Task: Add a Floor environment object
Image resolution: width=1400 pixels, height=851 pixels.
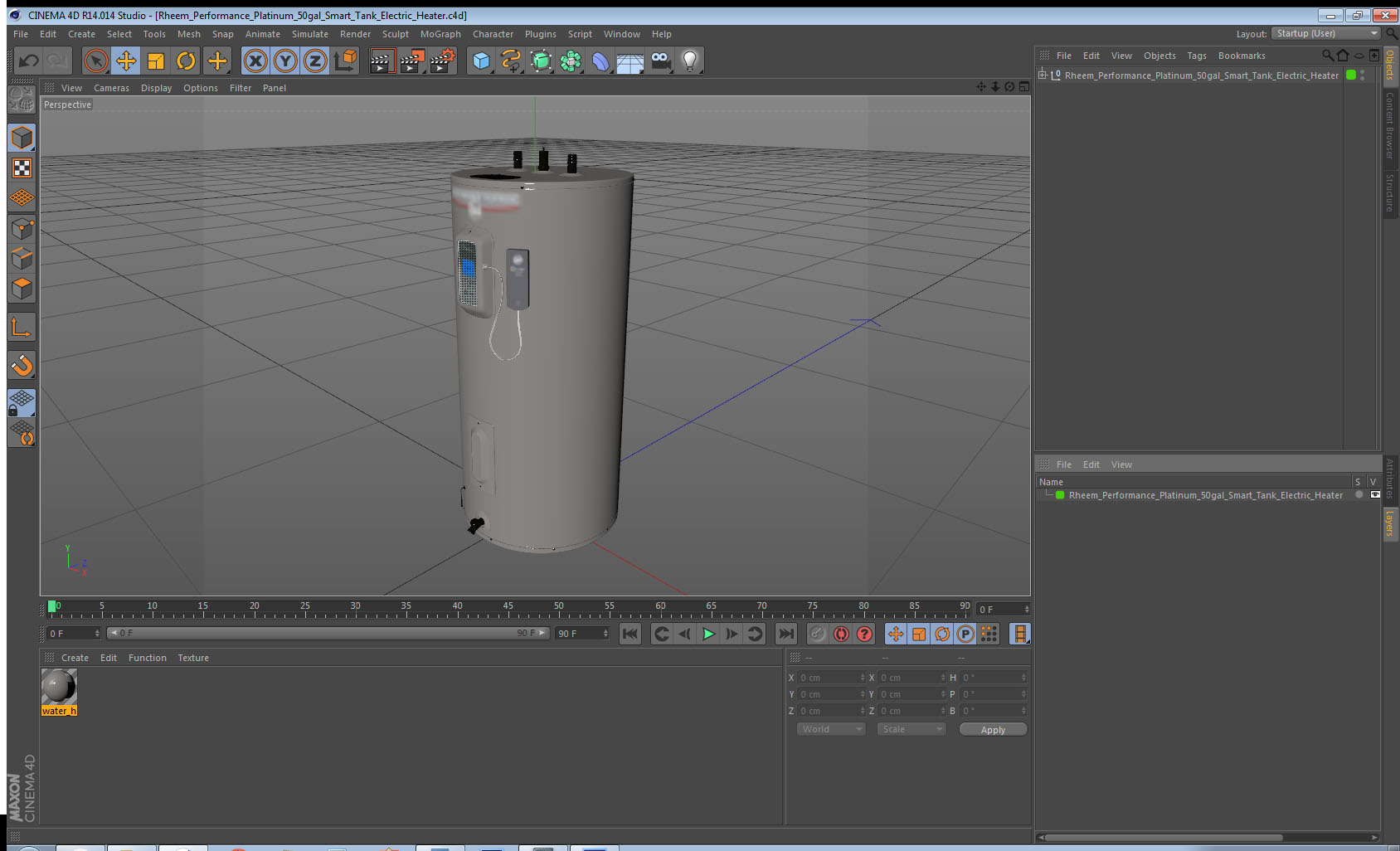Action: click(630, 61)
